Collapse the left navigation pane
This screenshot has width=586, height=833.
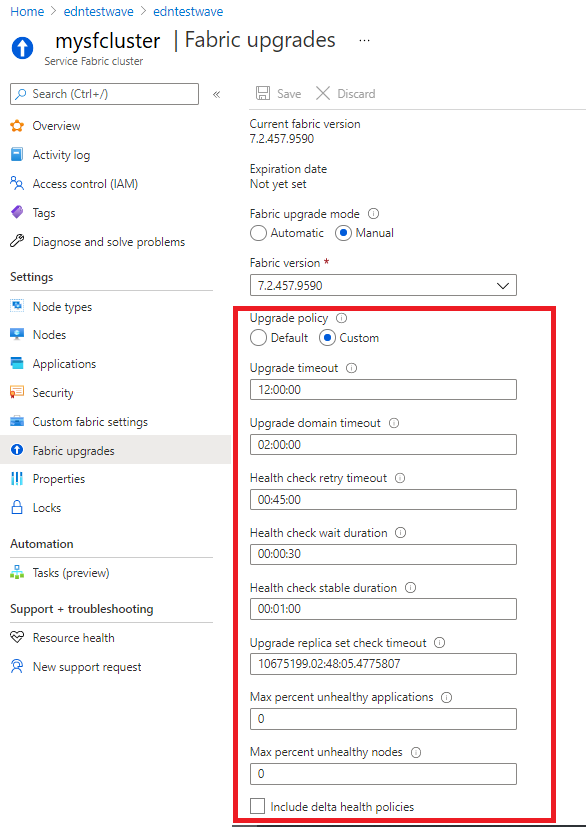pyautogui.click(x=216, y=93)
